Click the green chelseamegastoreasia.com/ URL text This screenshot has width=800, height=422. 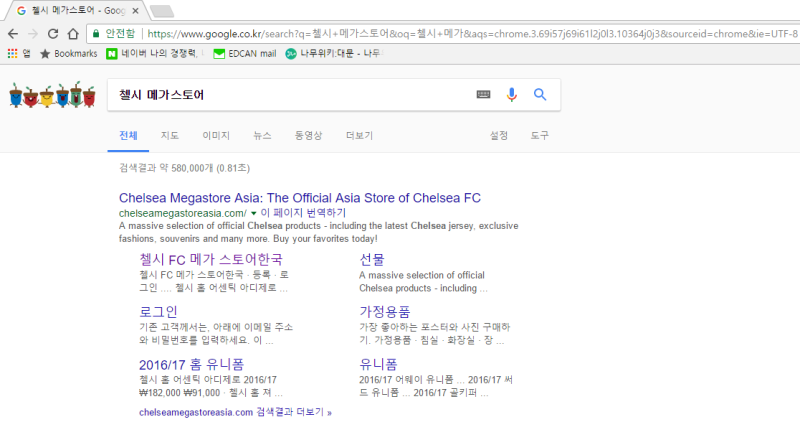[x=183, y=213]
